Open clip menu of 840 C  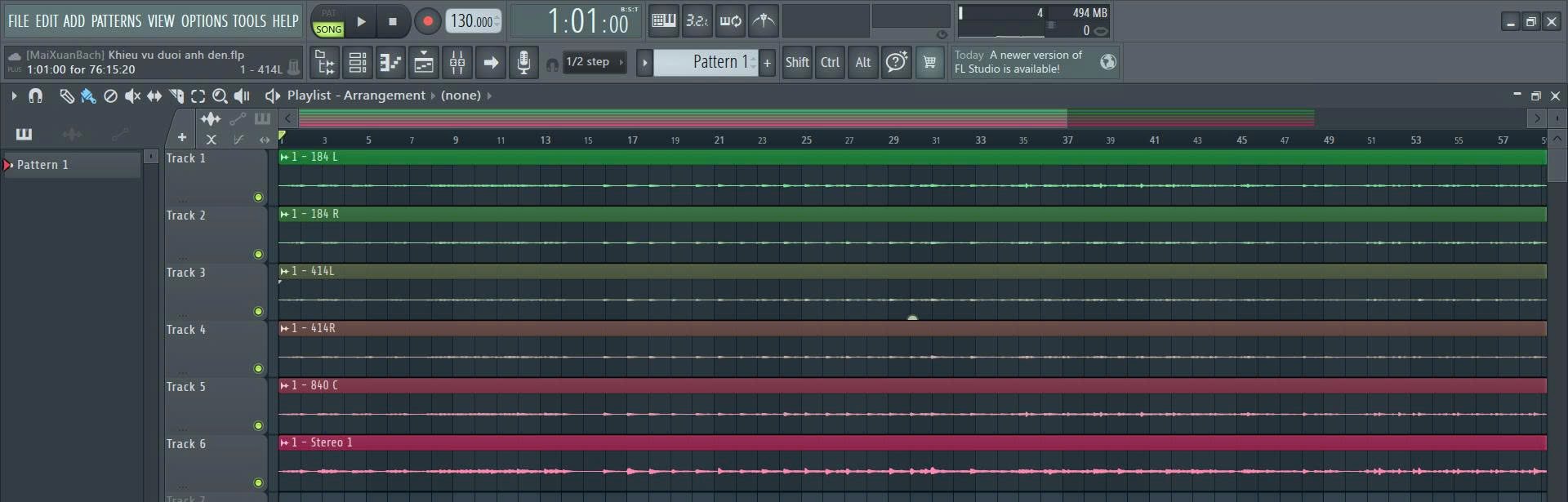284,385
